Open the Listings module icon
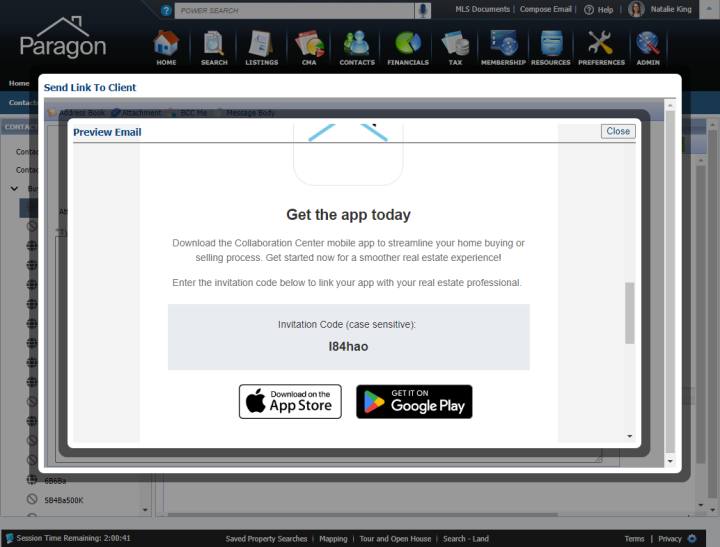720x547 pixels. click(261, 48)
